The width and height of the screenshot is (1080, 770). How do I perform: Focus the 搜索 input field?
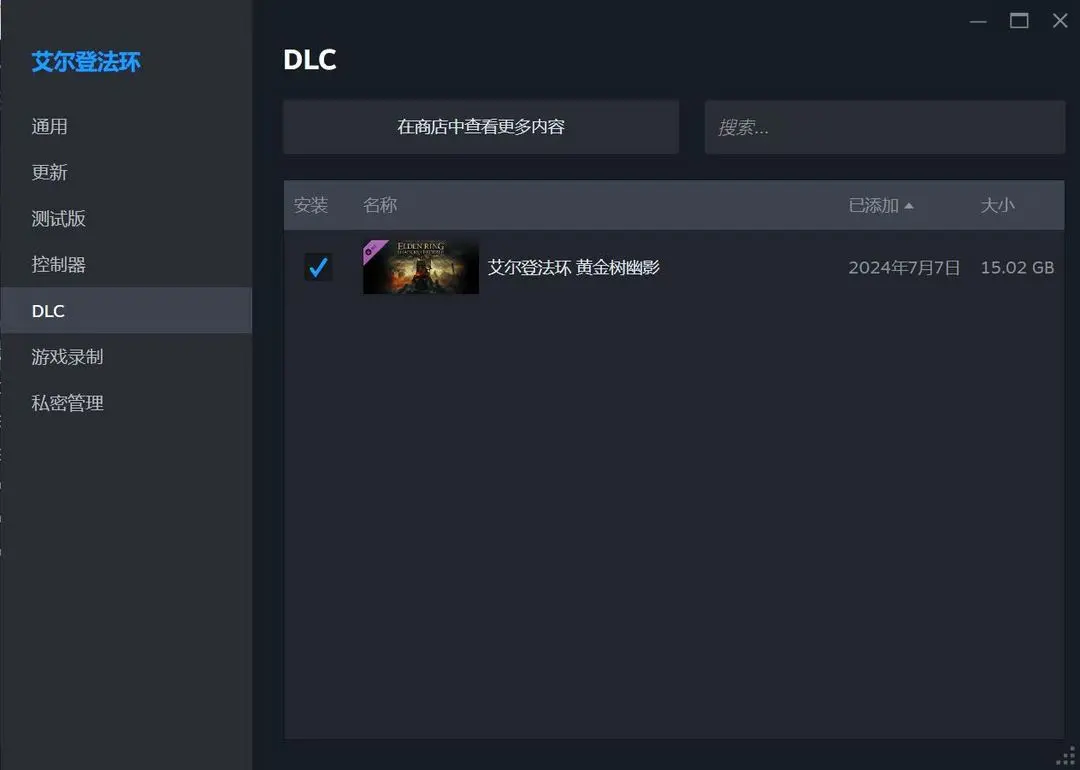click(885, 127)
